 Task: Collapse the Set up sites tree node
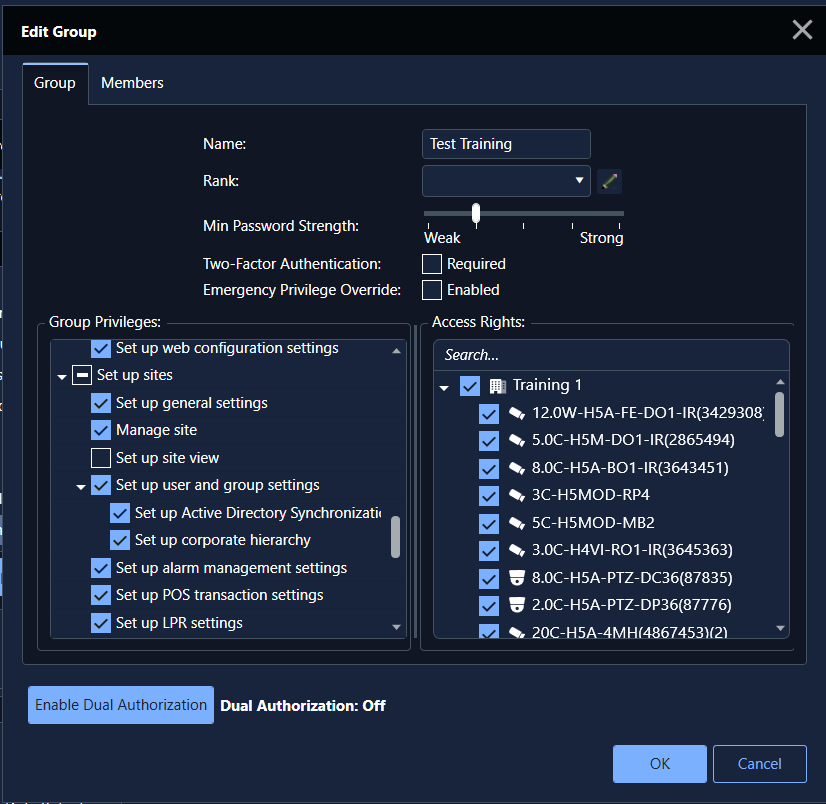(x=62, y=377)
